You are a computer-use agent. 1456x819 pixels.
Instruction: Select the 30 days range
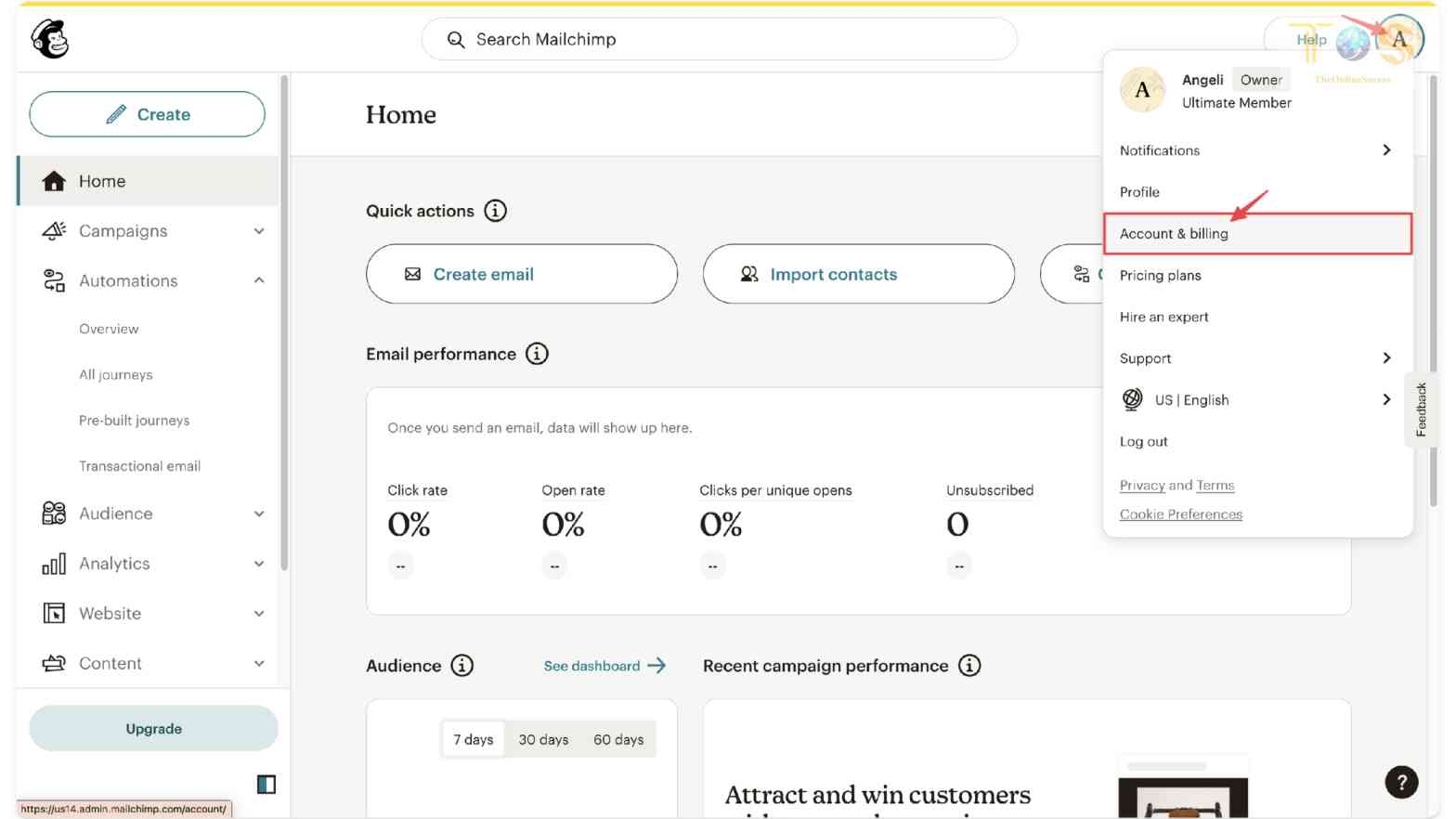[x=543, y=739]
